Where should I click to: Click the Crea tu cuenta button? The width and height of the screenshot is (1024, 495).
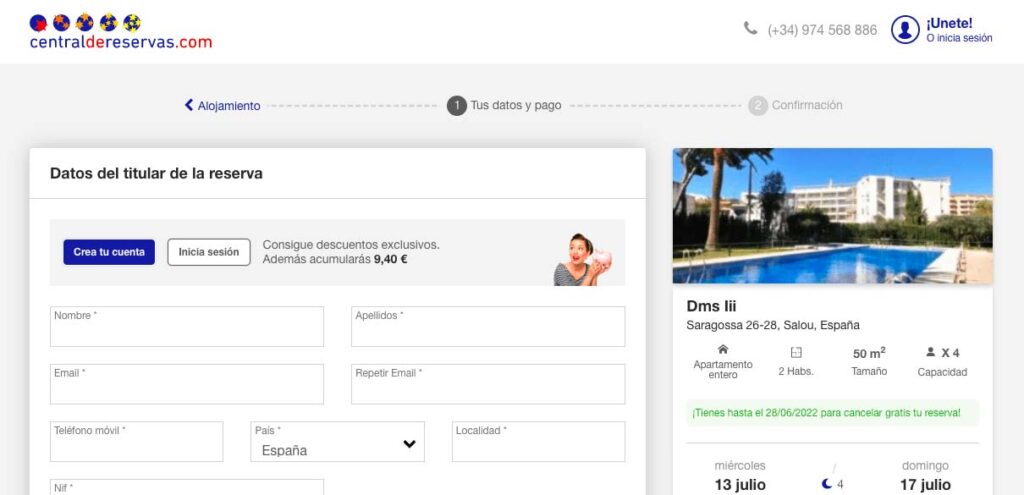coord(109,252)
